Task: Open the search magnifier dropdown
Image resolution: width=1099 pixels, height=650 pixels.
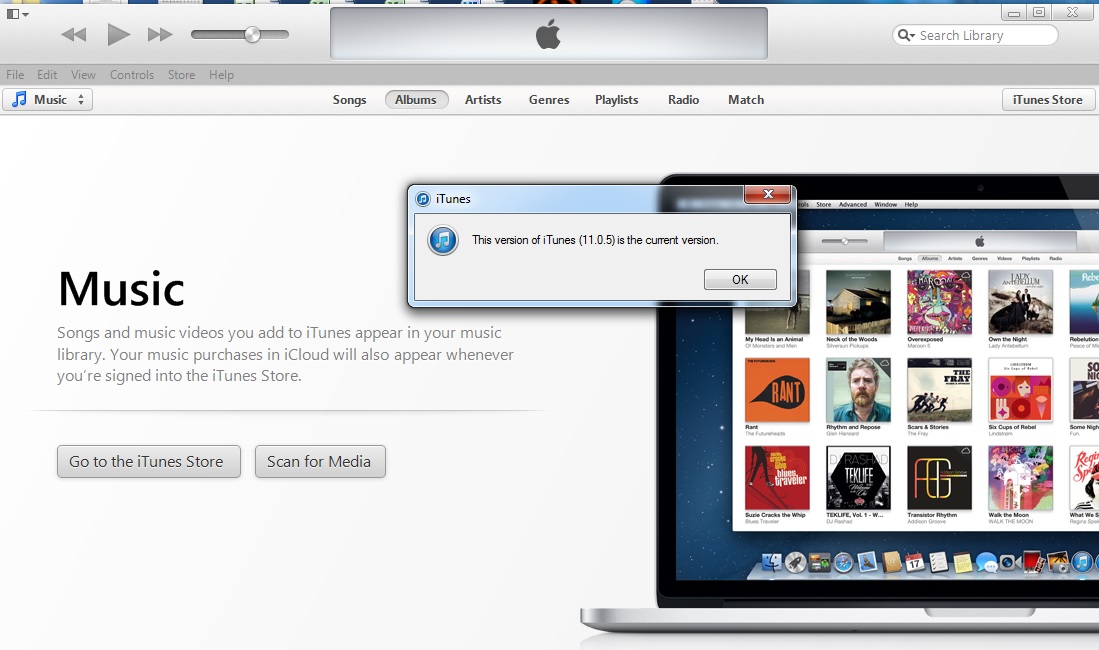Action: [906, 35]
